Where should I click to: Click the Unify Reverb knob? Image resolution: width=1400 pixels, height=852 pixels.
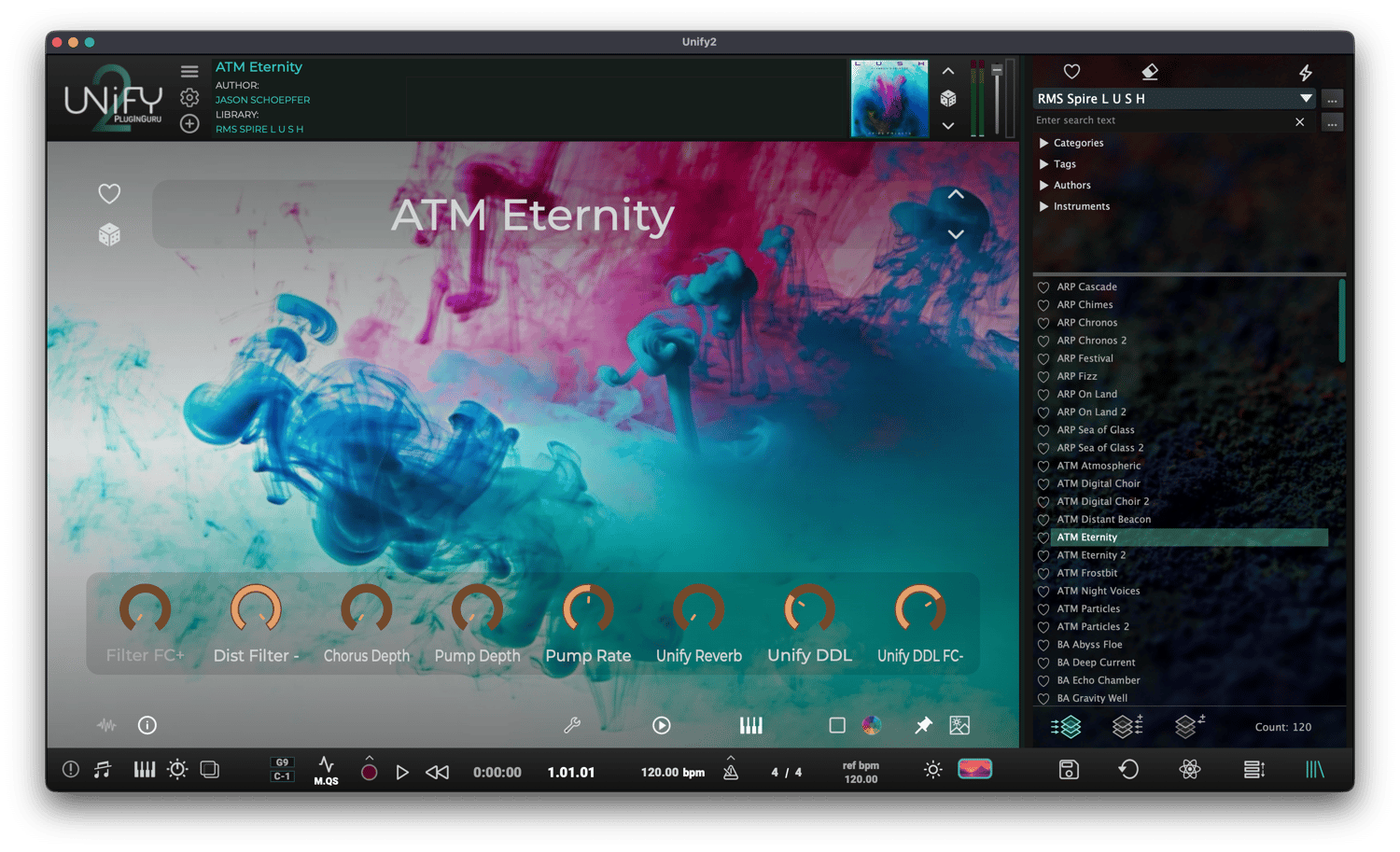pos(699,610)
